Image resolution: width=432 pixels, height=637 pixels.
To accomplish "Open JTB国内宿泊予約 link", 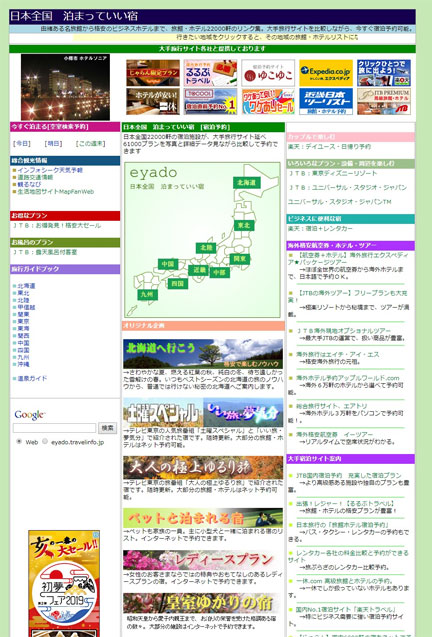I will tap(348, 475).
